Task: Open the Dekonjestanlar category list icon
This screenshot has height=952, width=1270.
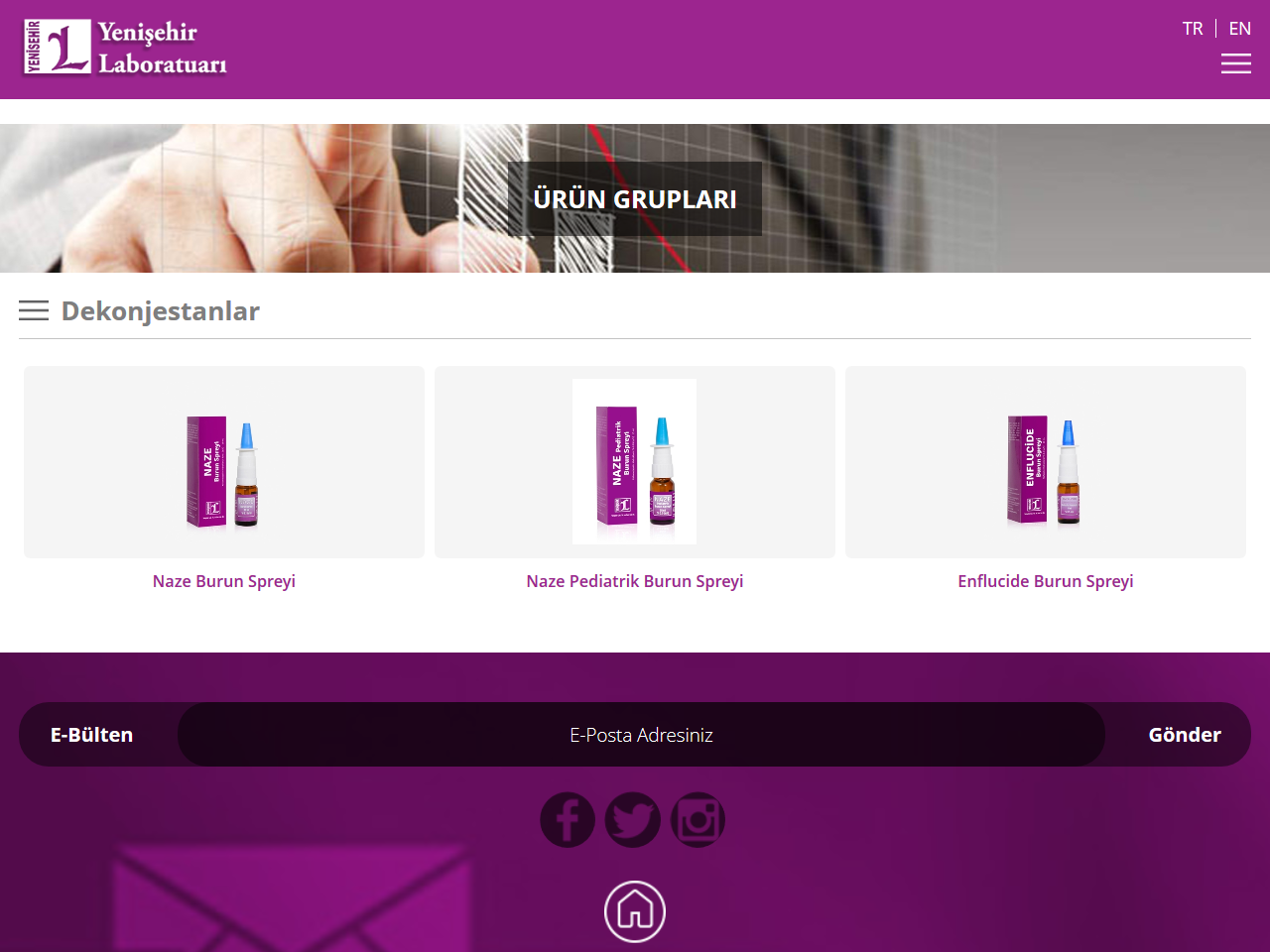Action: (34, 310)
